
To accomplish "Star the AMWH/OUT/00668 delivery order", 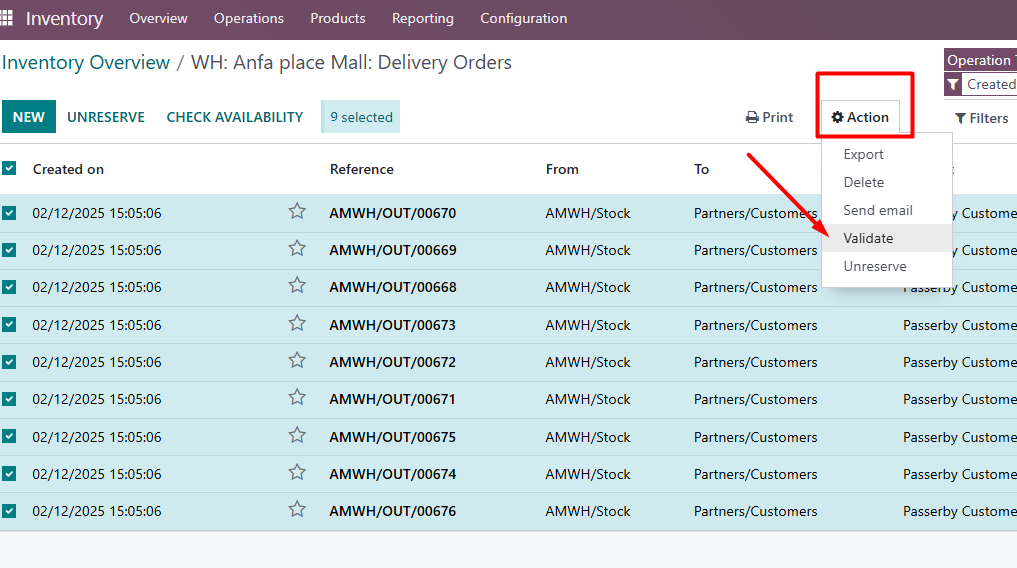I will click(297, 285).
